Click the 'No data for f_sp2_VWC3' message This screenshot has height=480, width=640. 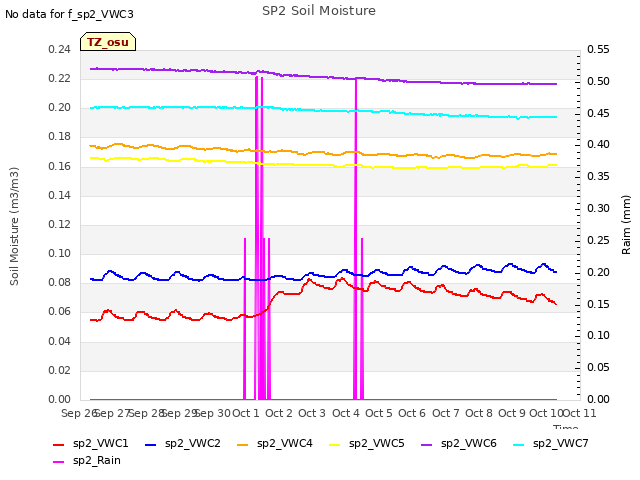(69, 14)
